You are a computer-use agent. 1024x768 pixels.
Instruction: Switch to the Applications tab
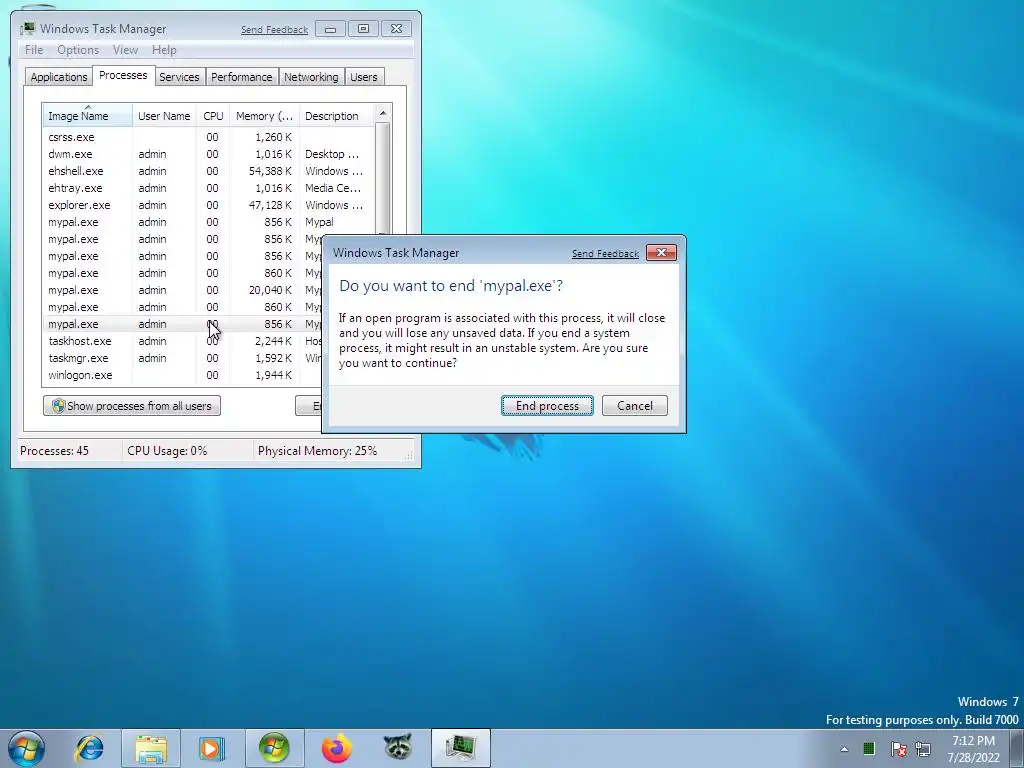click(59, 77)
